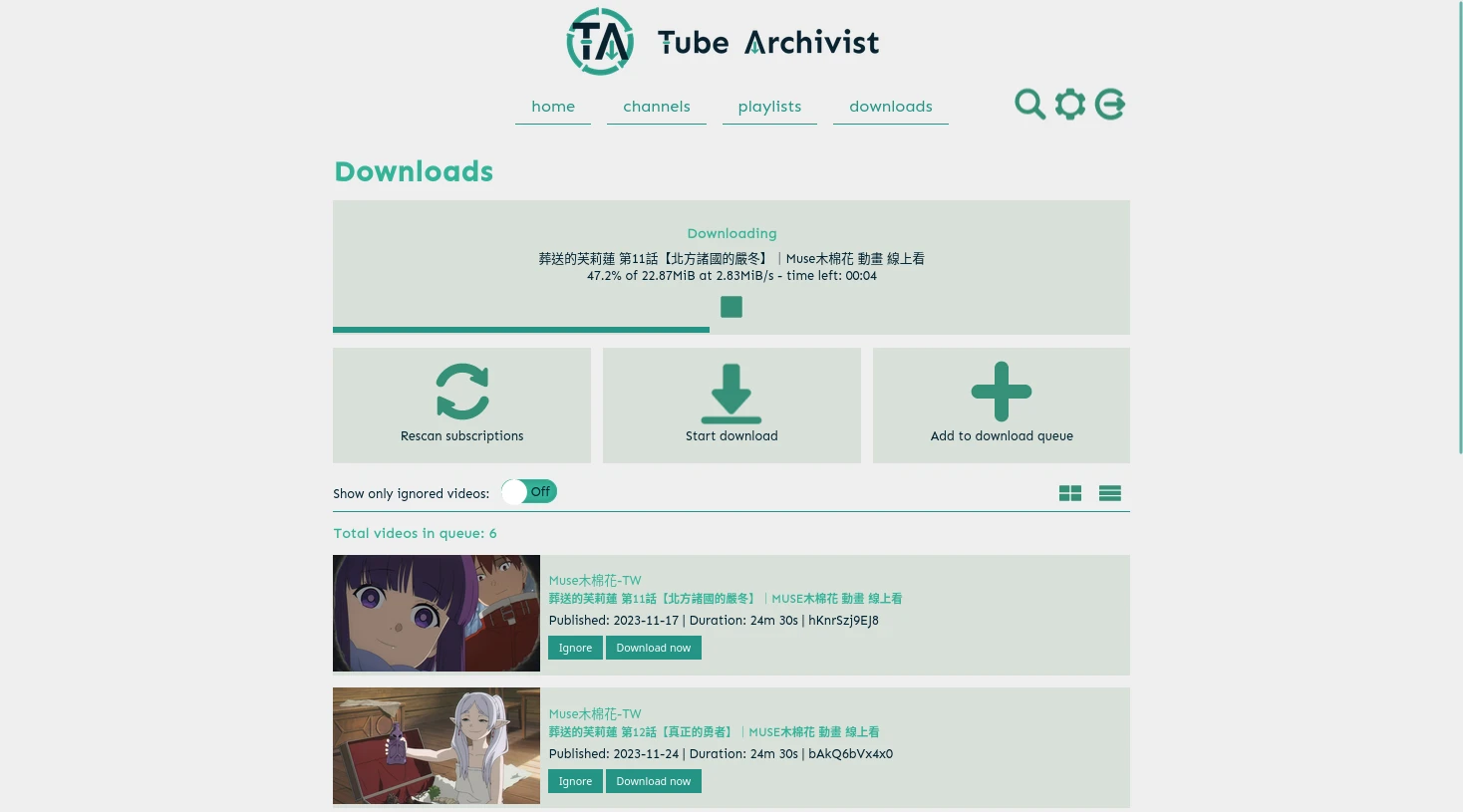The width and height of the screenshot is (1463, 812).
Task: Toggle Show only ignored videos switch
Action: (x=529, y=492)
